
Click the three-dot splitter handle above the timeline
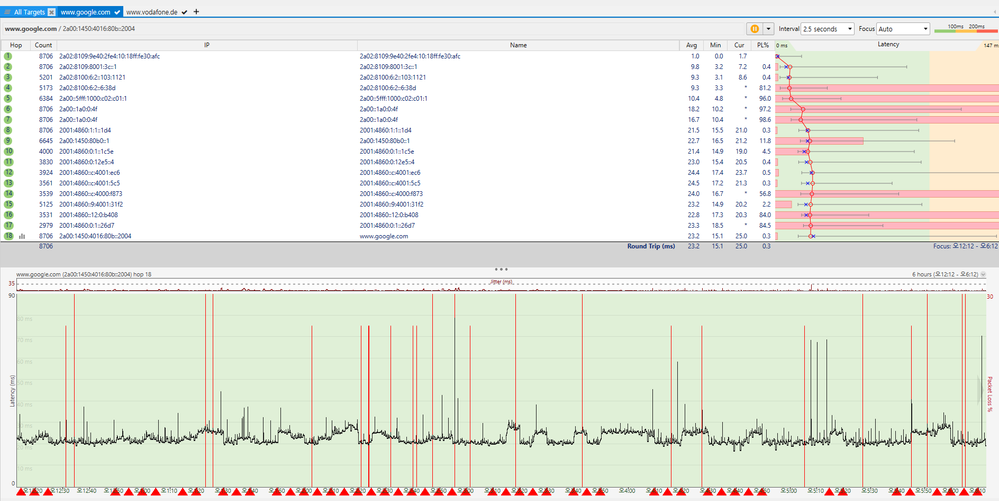coord(501,270)
